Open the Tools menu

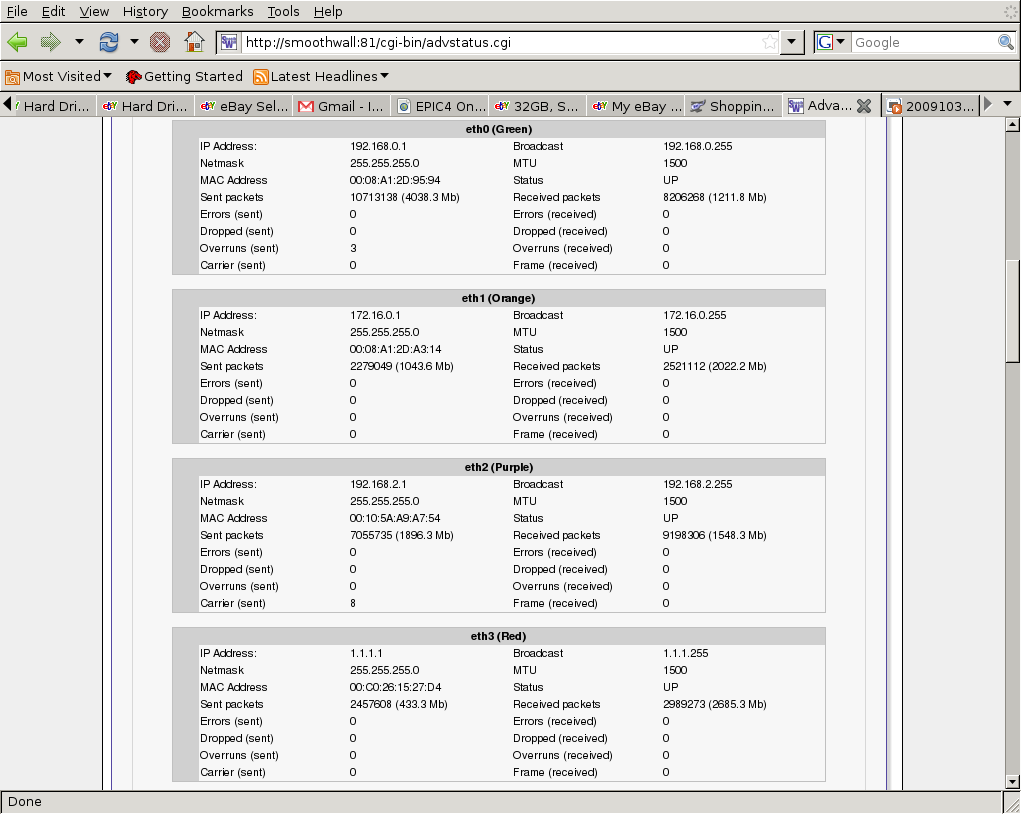(283, 11)
